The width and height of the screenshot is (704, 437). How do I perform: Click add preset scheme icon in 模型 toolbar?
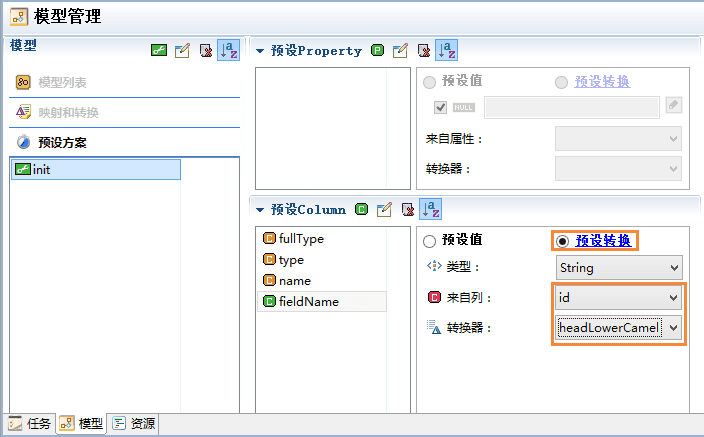tap(159, 50)
